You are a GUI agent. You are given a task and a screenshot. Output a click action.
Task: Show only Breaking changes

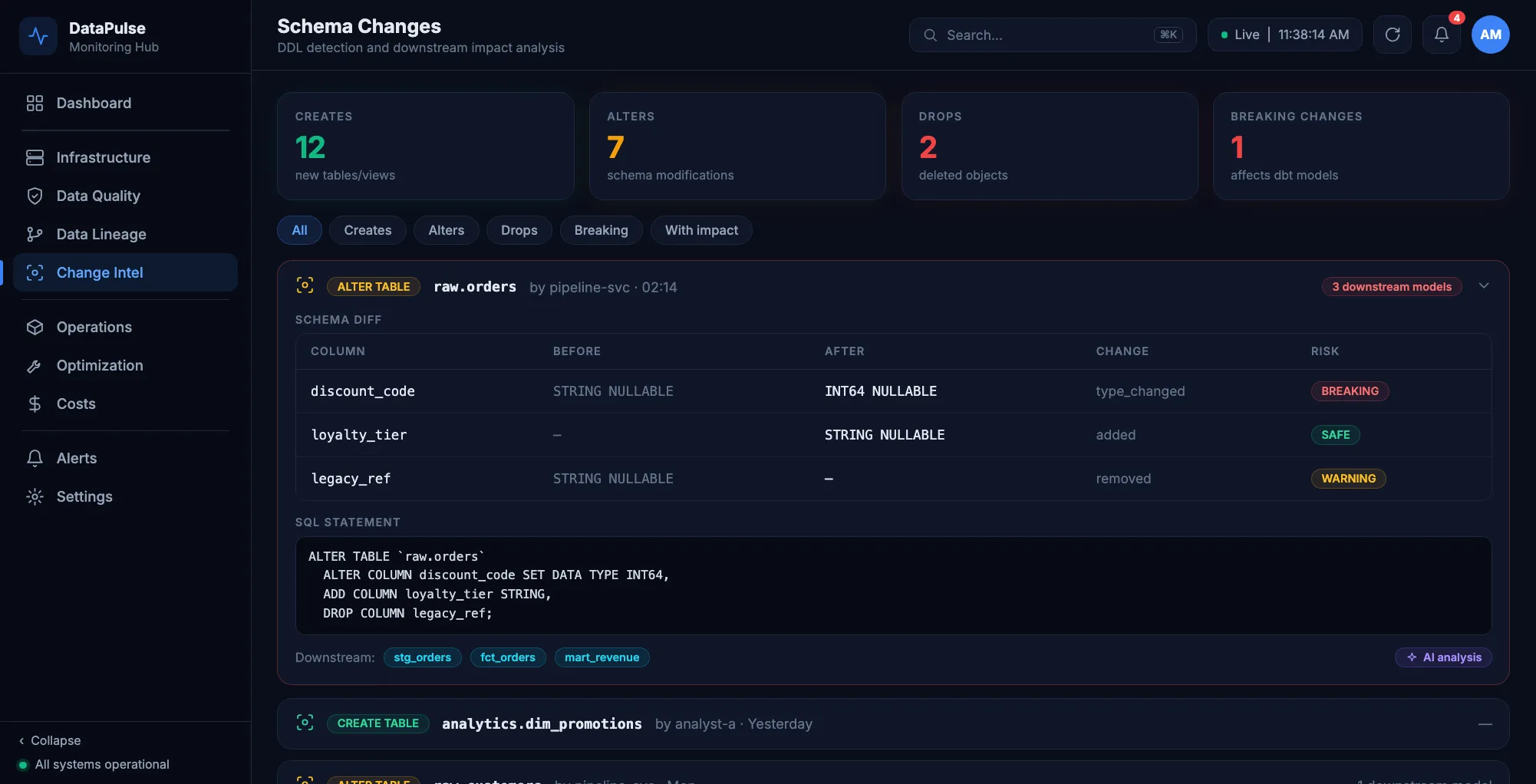click(601, 230)
